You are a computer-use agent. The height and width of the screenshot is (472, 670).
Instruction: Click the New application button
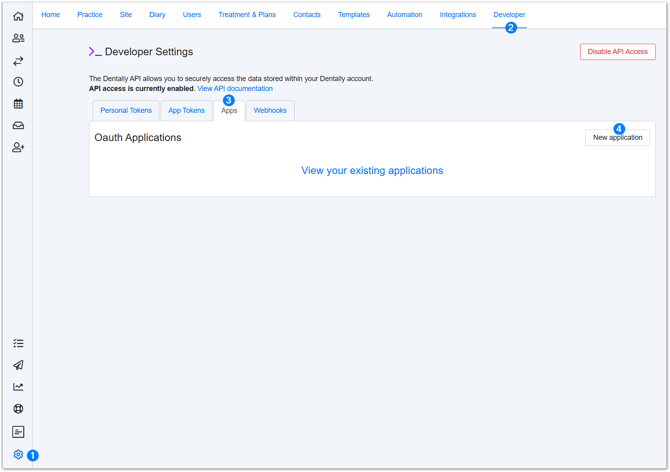617,138
